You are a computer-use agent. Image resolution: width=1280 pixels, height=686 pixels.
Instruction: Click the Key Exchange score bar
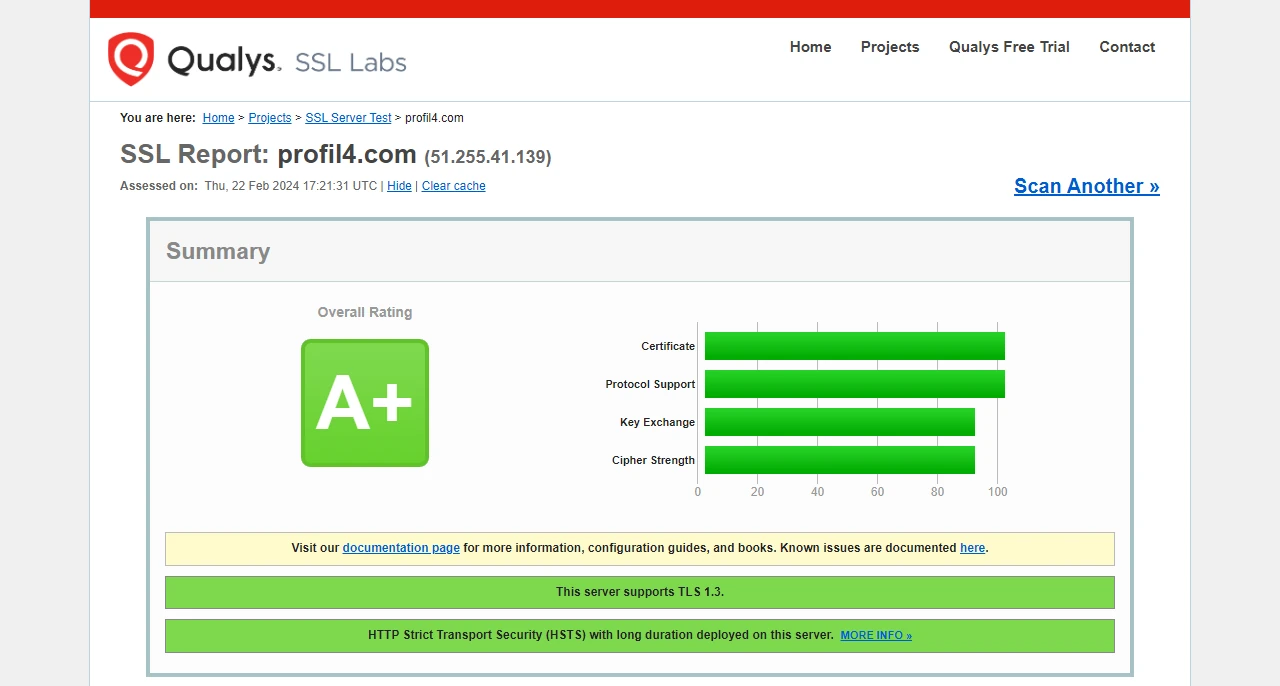coord(840,422)
